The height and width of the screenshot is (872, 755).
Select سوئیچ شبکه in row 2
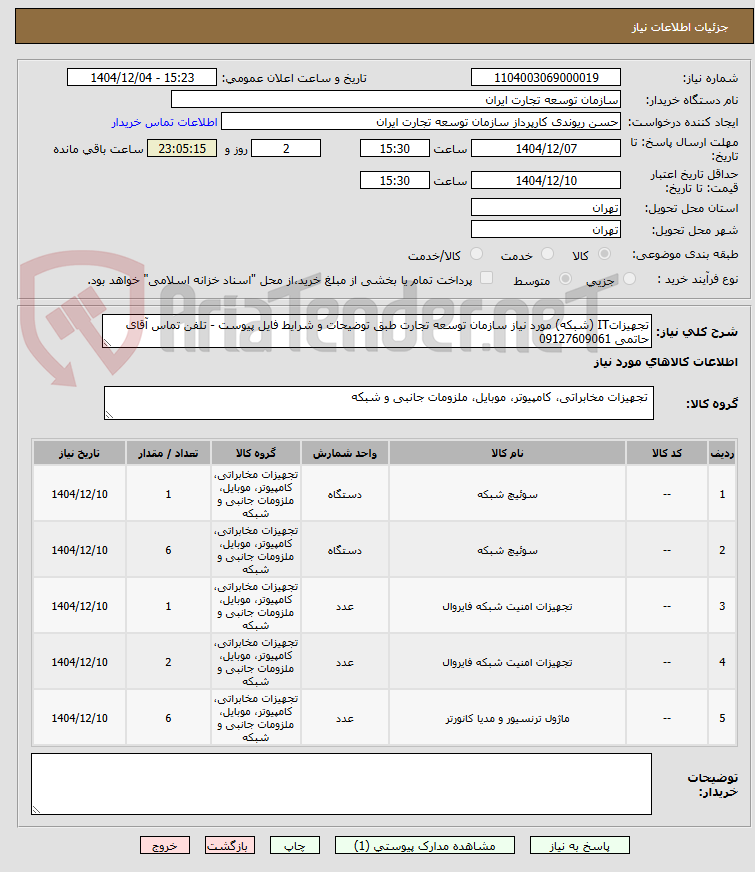[x=507, y=551]
